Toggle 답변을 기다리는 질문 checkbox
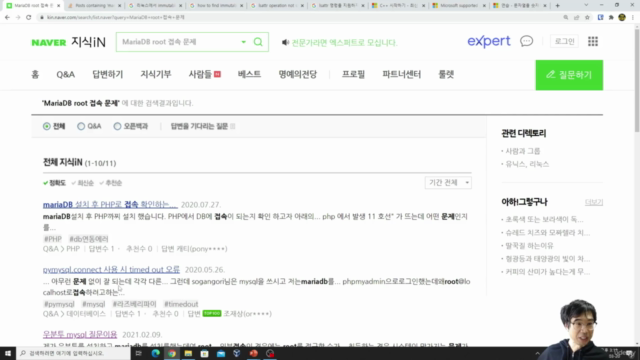Viewport: 640px width, 360px height. [x=233, y=126]
